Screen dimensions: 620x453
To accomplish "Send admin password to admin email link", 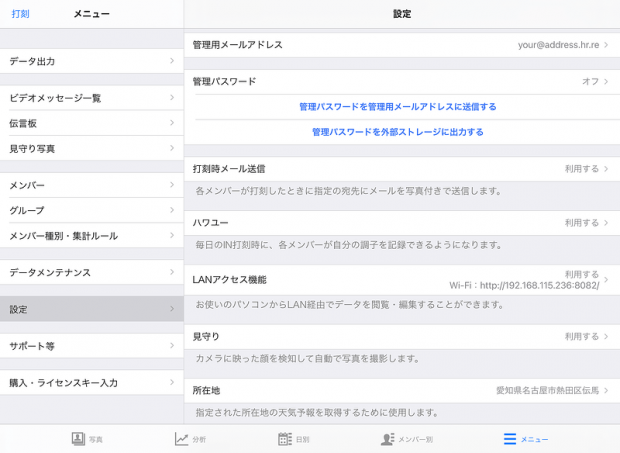I will (x=397, y=106).
